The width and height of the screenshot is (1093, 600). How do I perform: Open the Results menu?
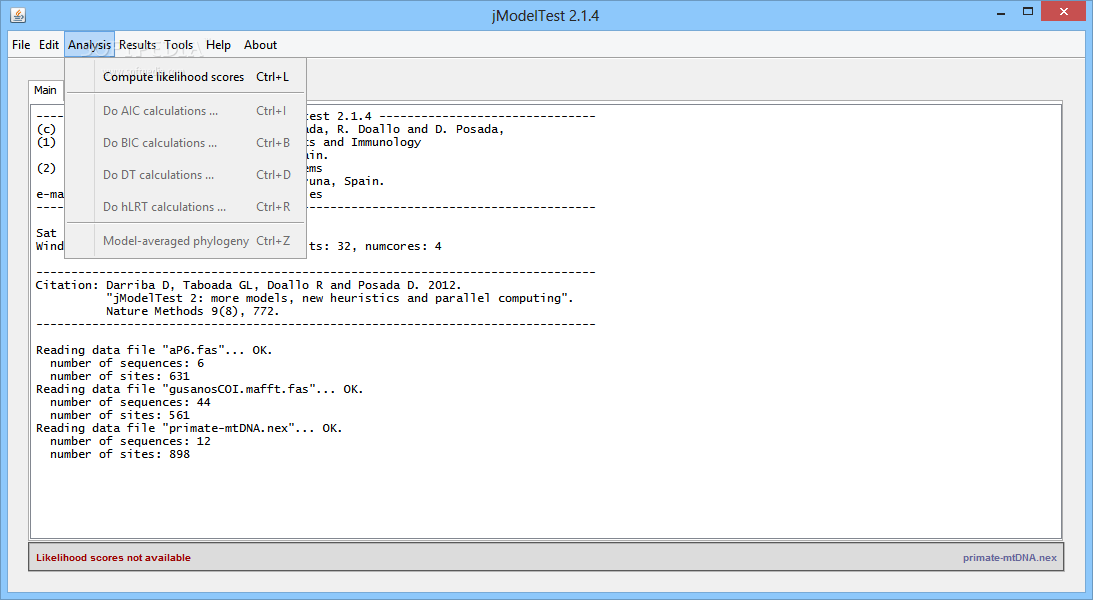tap(137, 45)
